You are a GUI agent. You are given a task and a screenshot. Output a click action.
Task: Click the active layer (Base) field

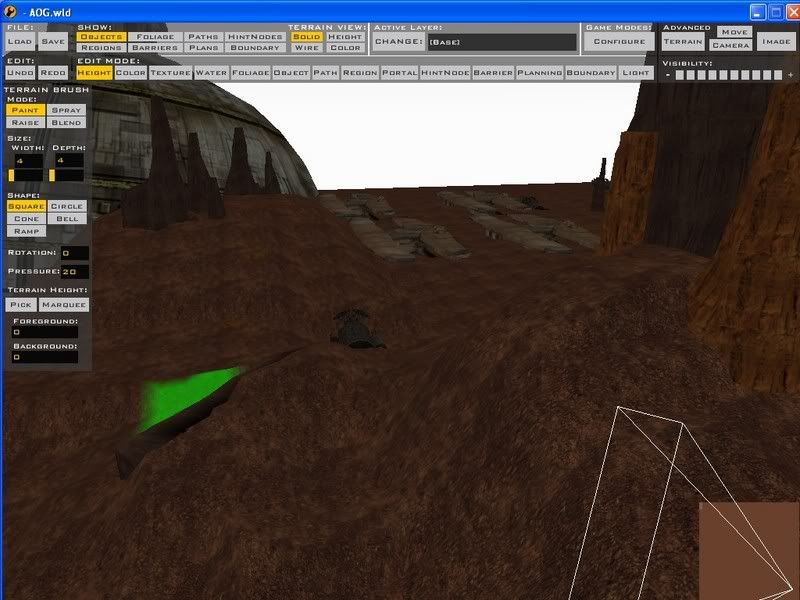pyautogui.click(x=502, y=42)
